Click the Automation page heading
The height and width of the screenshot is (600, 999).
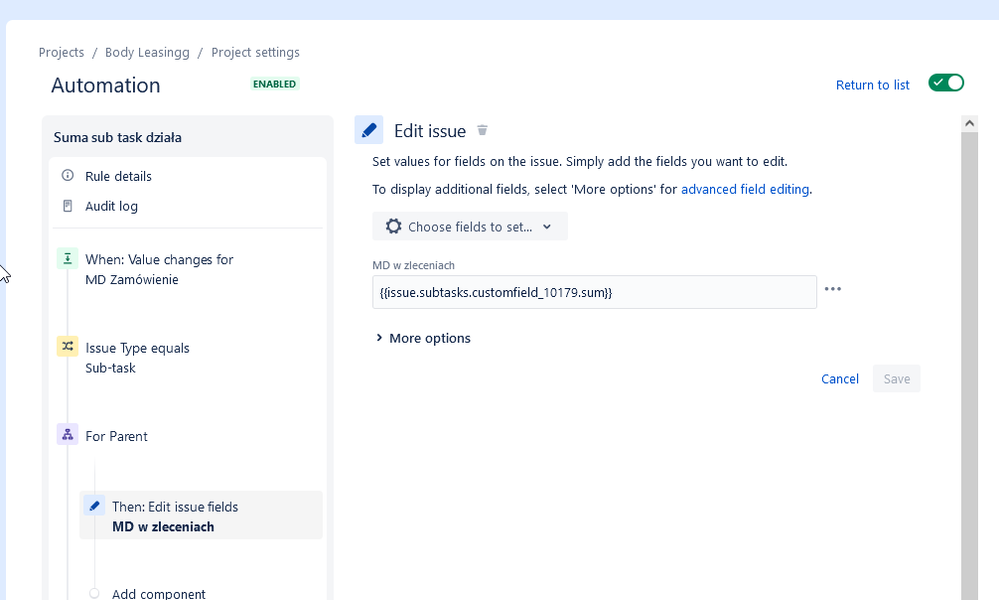[106, 85]
